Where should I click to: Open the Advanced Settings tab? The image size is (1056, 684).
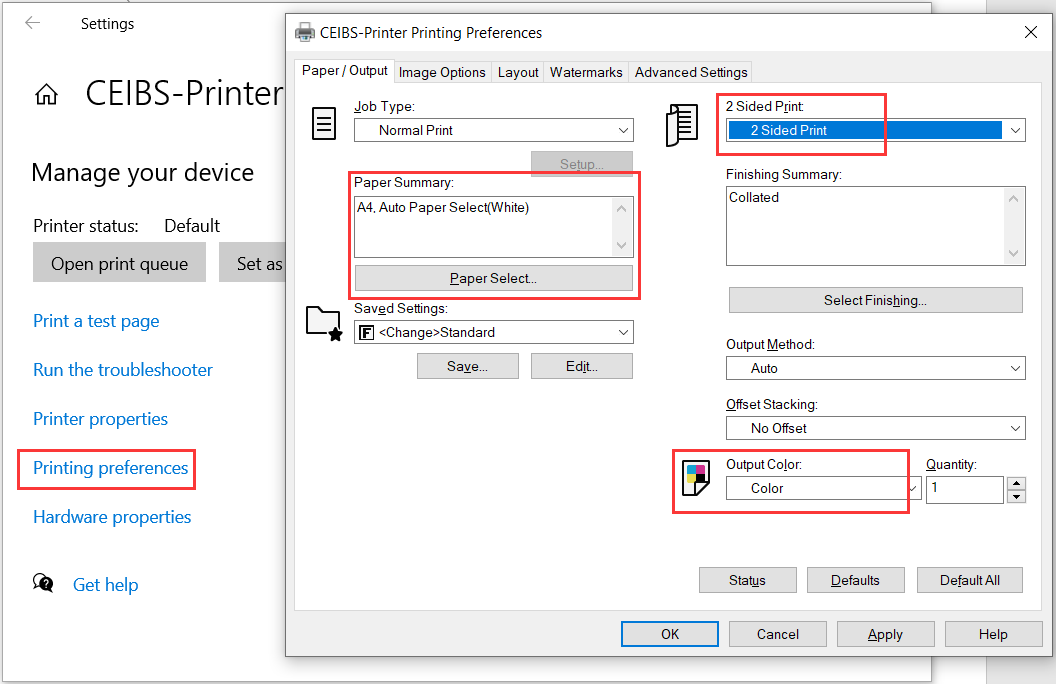click(x=690, y=72)
